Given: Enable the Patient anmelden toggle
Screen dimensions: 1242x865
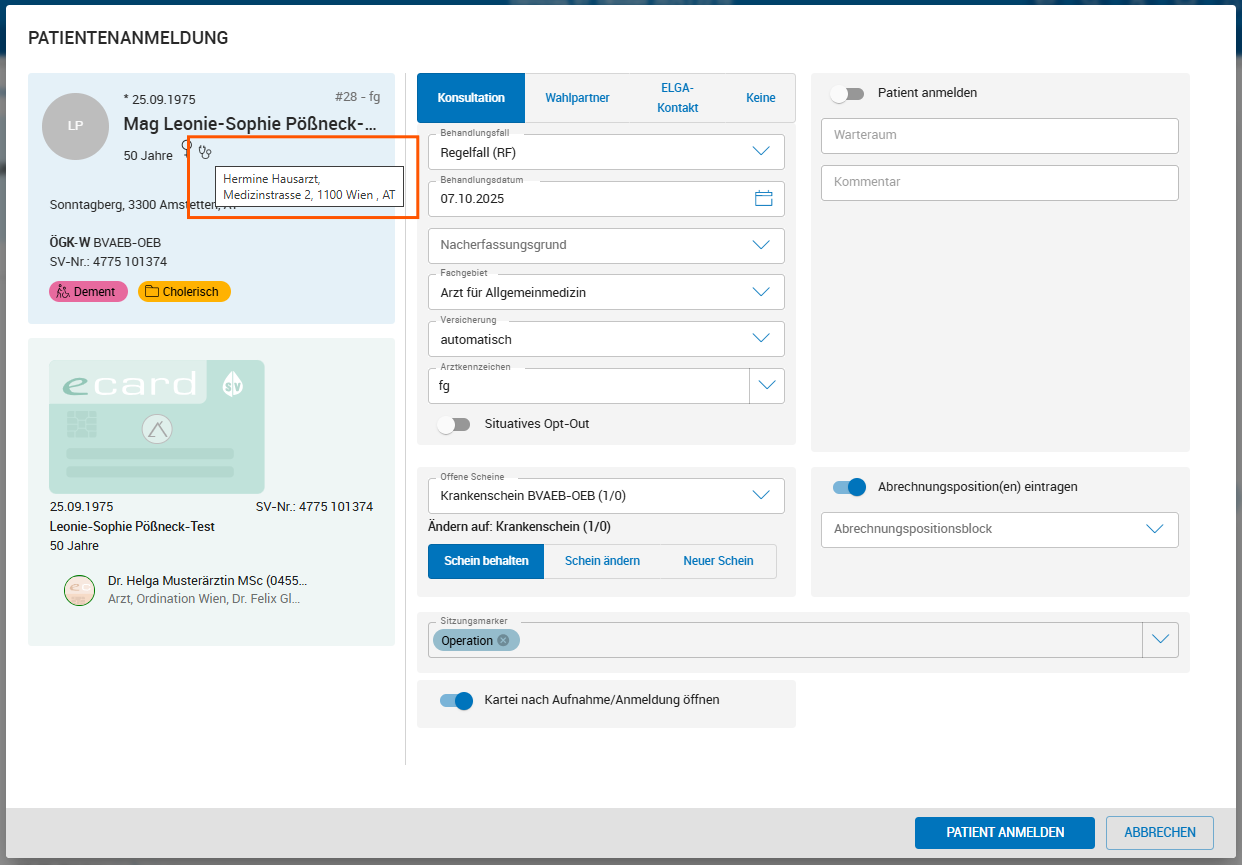Looking at the screenshot, I should click(x=847, y=93).
